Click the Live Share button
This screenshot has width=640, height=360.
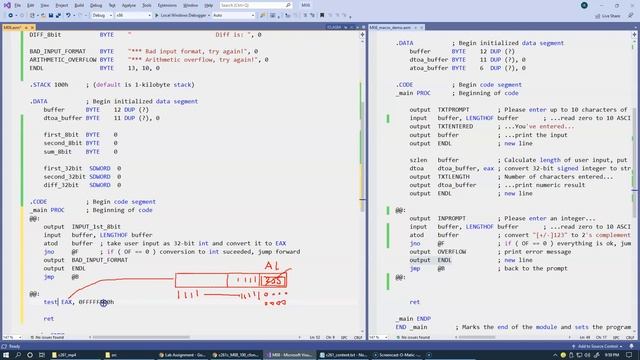[x=608, y=16]
